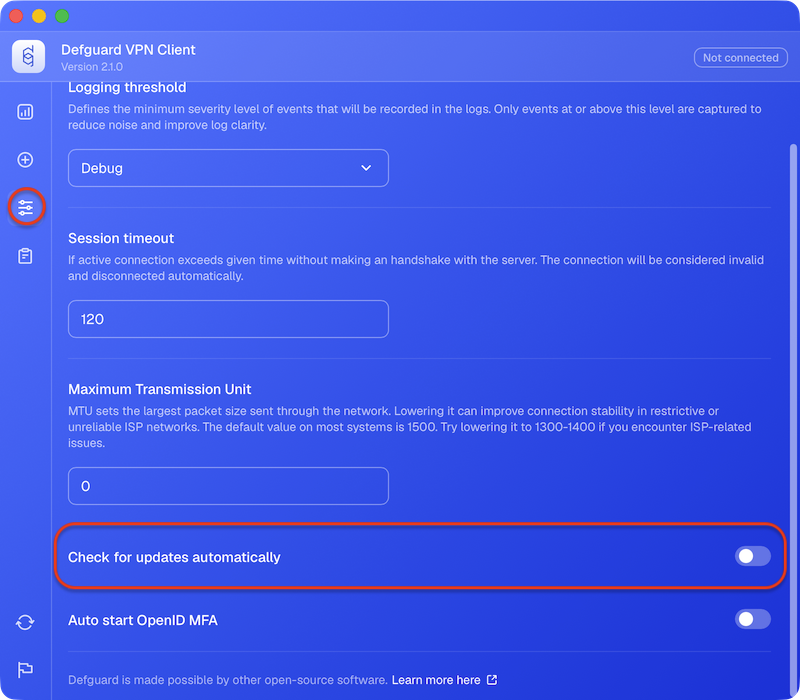Expand the dropdown chevron next to Debug
The height and width of the screenshot is (700, 800).
tap(366, 168)
